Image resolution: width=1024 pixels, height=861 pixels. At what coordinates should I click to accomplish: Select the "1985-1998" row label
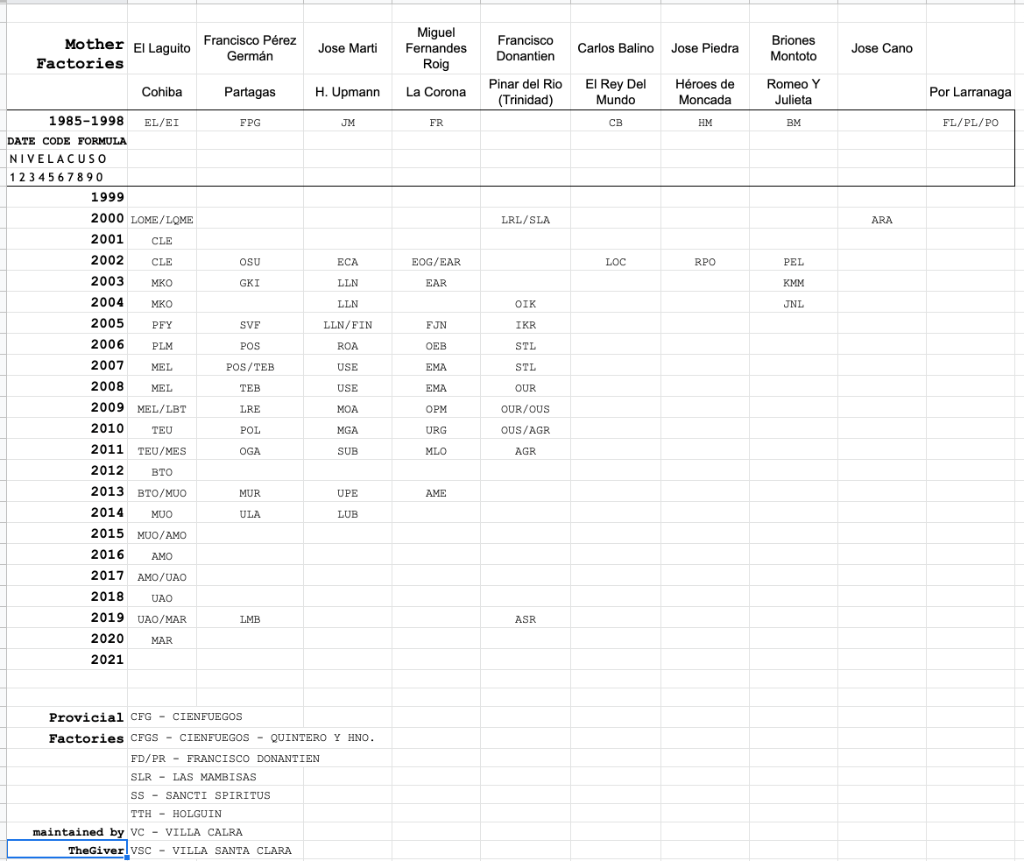click(67, 121)
